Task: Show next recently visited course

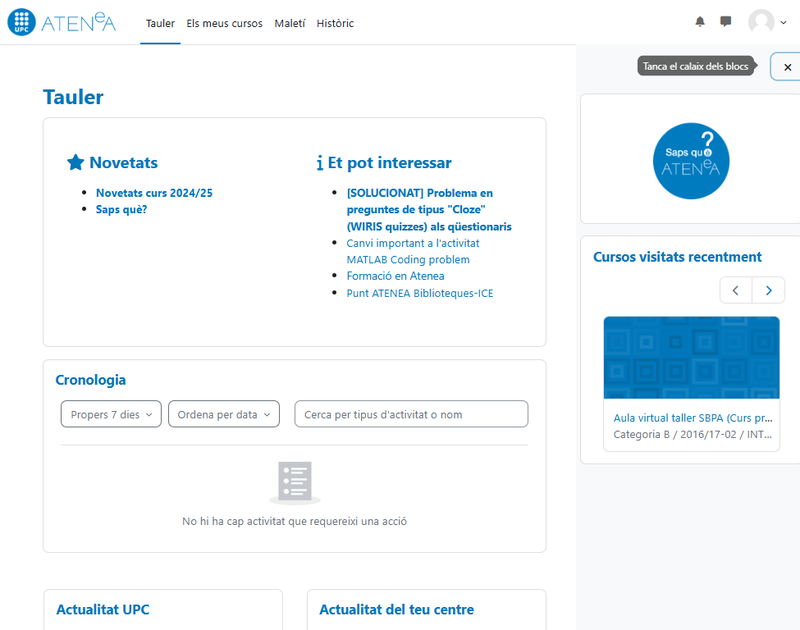Action: coord(768,291)
